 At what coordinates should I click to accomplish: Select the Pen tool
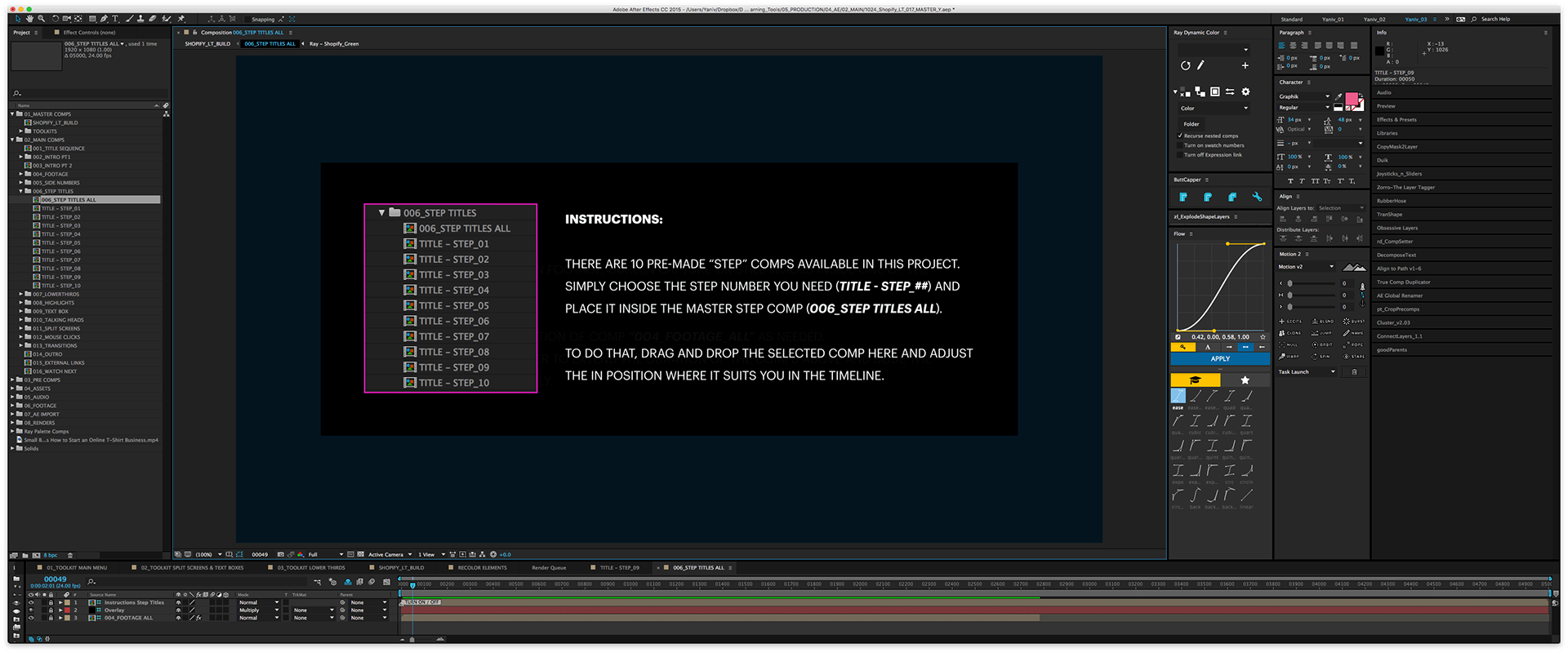pyautogui.click(x=104, y=19)
